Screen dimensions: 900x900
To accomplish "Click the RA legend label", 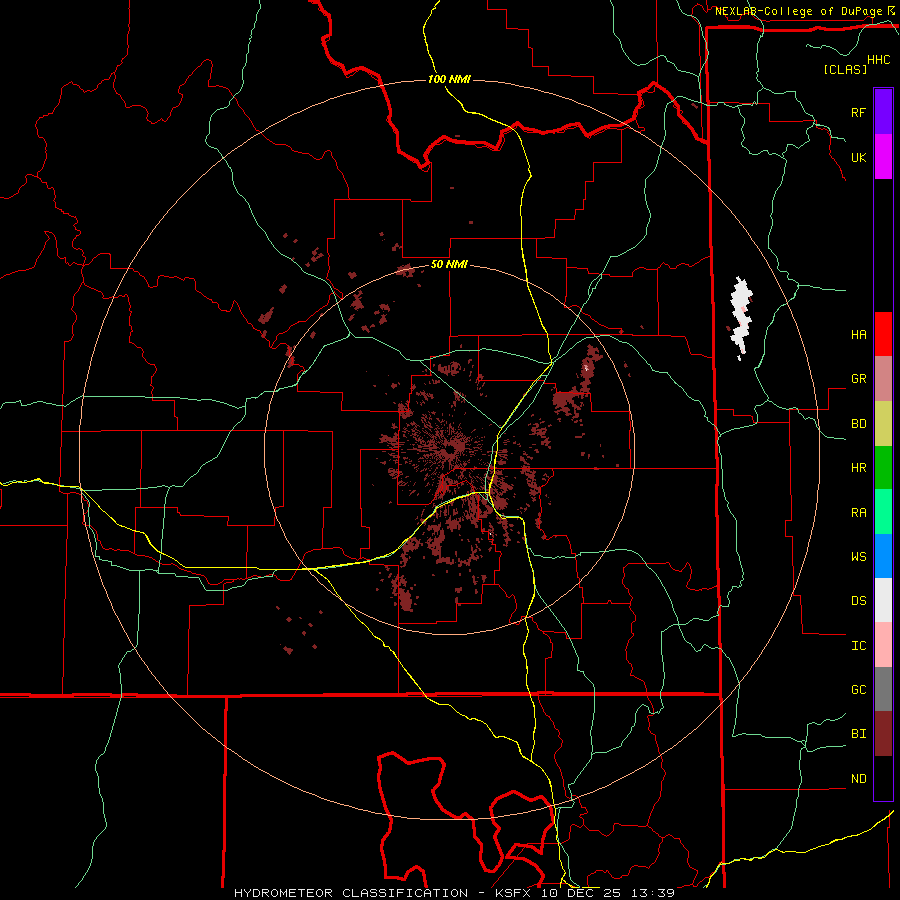I will (x=858, y=512).
